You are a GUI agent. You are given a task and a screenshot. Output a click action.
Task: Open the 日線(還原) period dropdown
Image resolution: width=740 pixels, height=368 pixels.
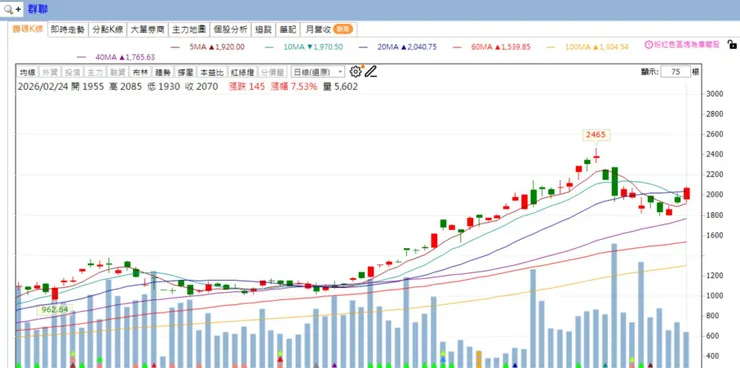pos(318,72)
